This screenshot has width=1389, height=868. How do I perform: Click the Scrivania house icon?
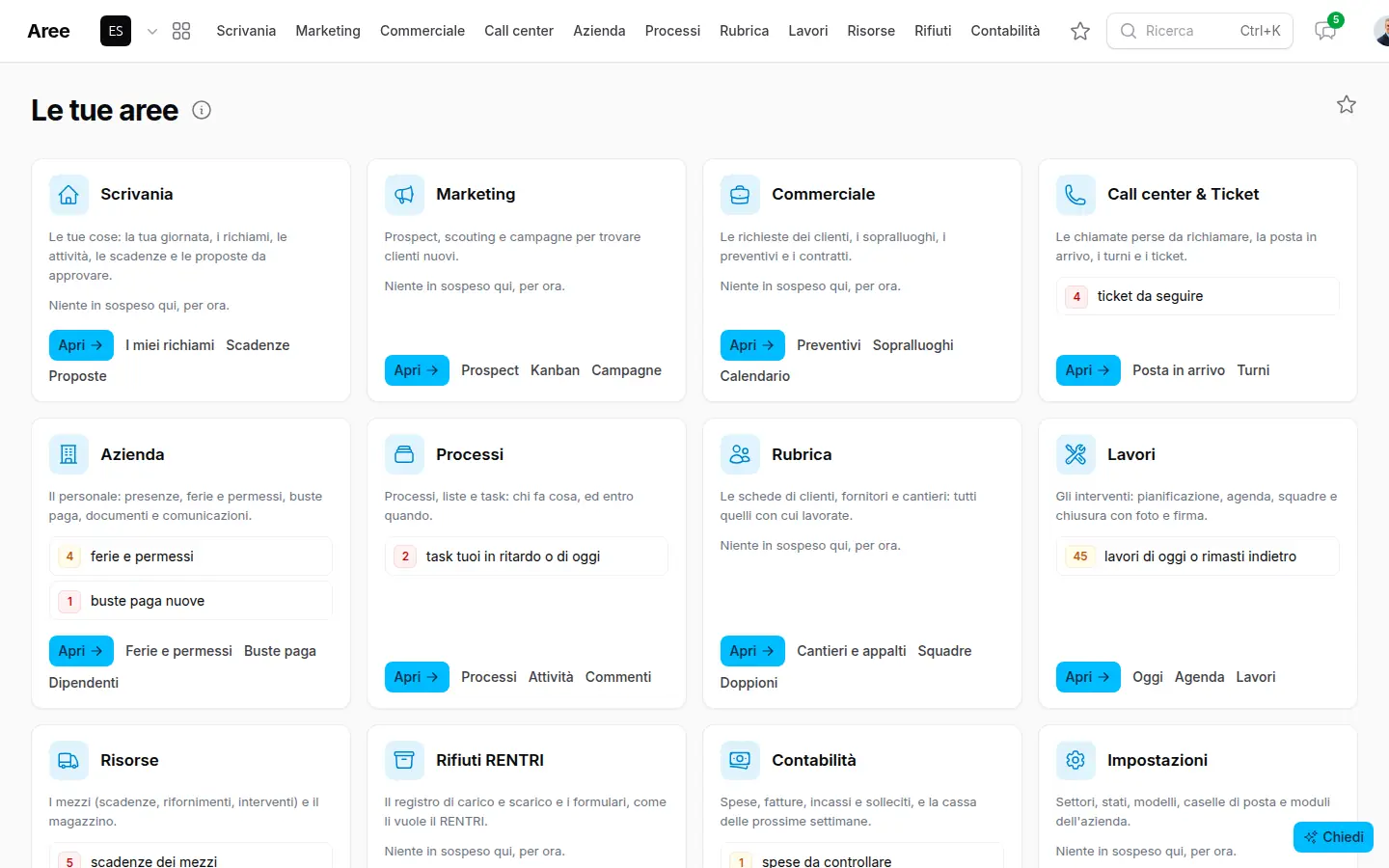click(68, 195)
